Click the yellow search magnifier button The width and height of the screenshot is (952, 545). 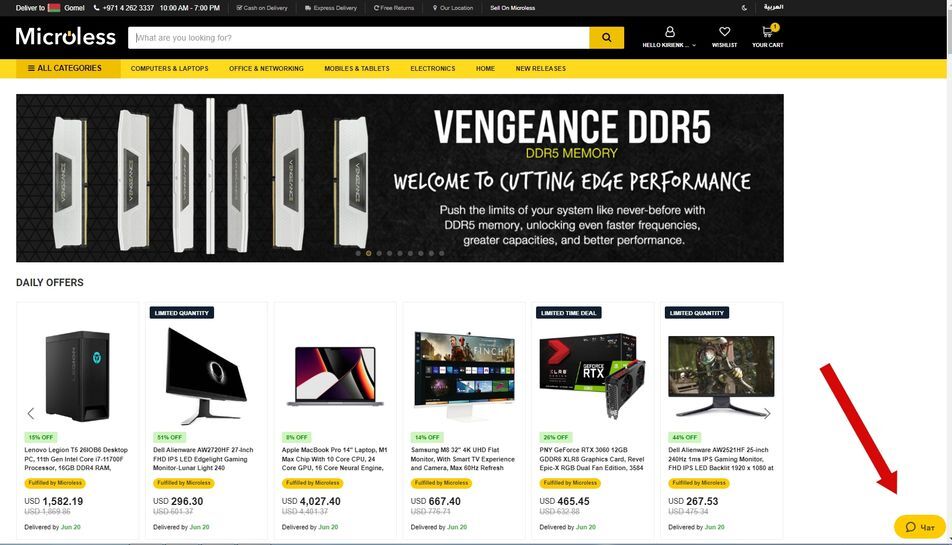click(x=606, y=38)
